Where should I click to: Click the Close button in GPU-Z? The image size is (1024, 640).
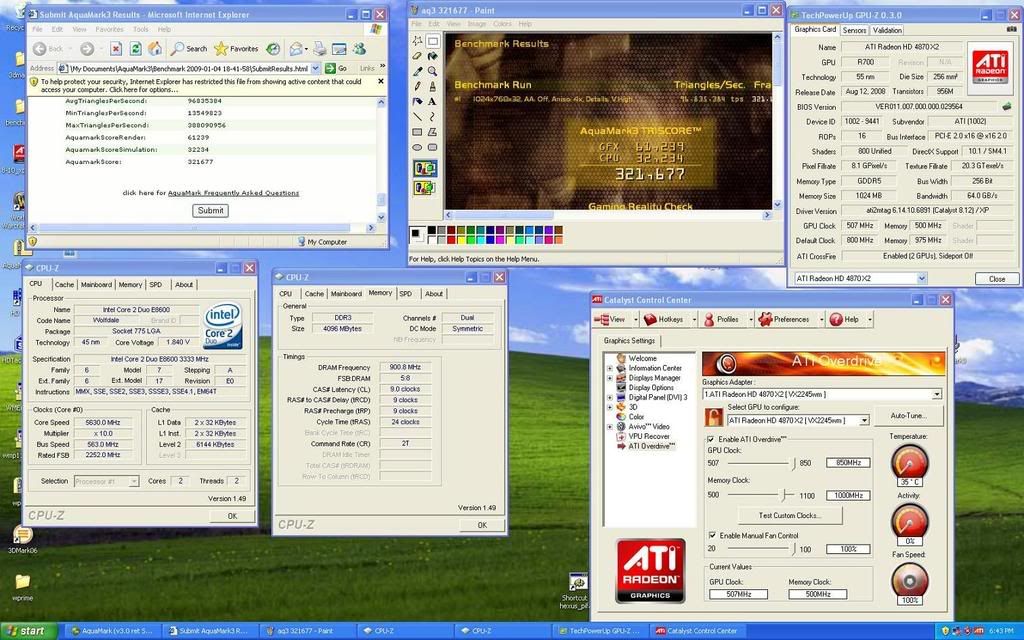[x=997, y=279]
